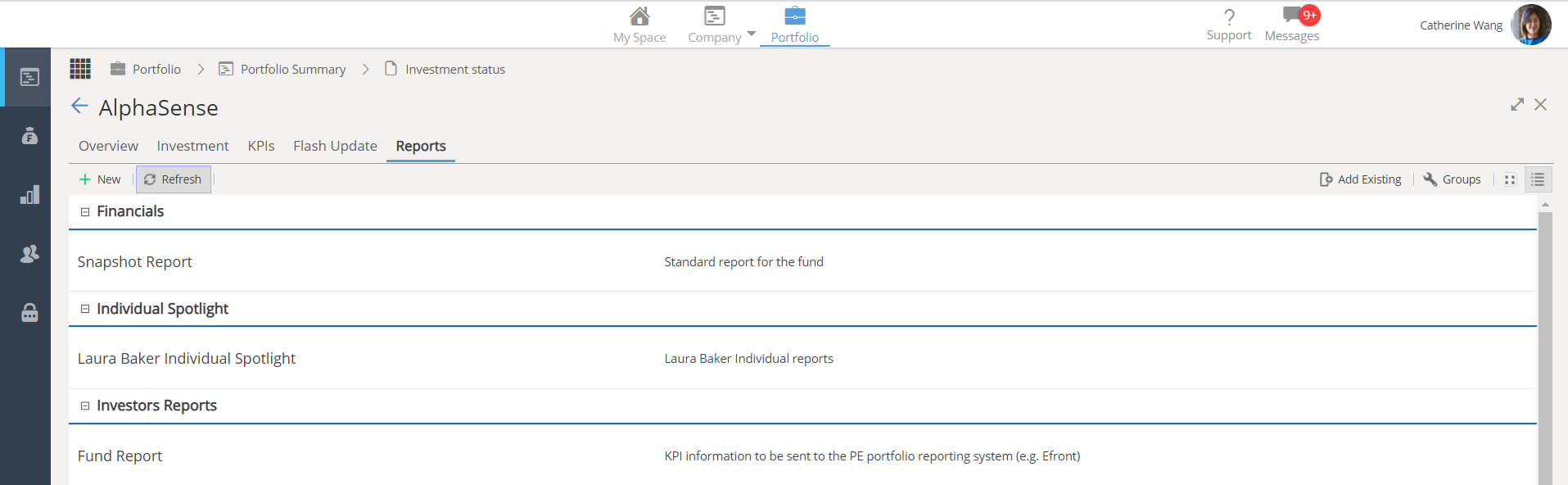Screen dimensions: 1568x485
Task: Switch to list view
Action: click(x=1538, y=179)
